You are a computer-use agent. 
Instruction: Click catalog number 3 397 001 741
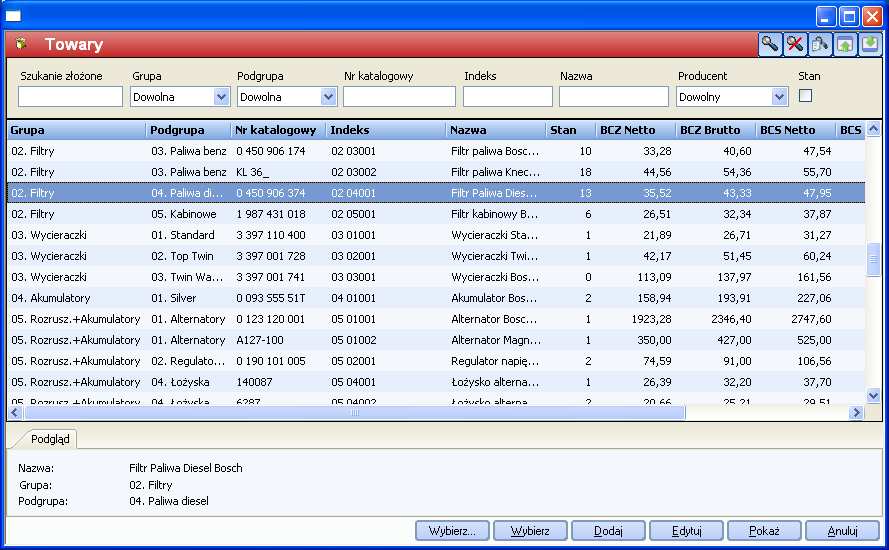click(x=270, y=277)
